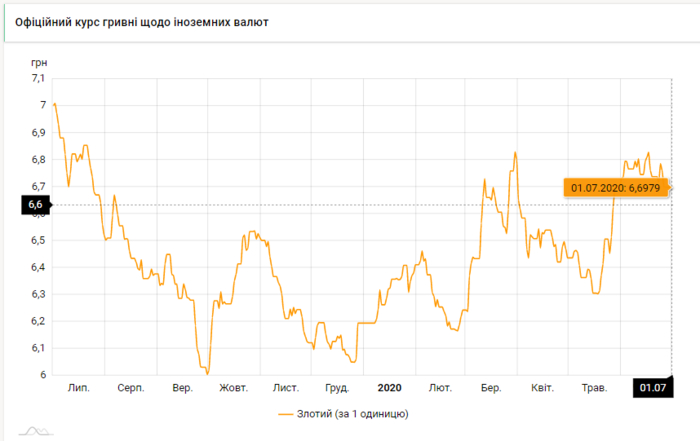Image resolution: width=700 pixels, height=441 pixels.
Task: Click the Лип. month label
Action: [79, 387]
